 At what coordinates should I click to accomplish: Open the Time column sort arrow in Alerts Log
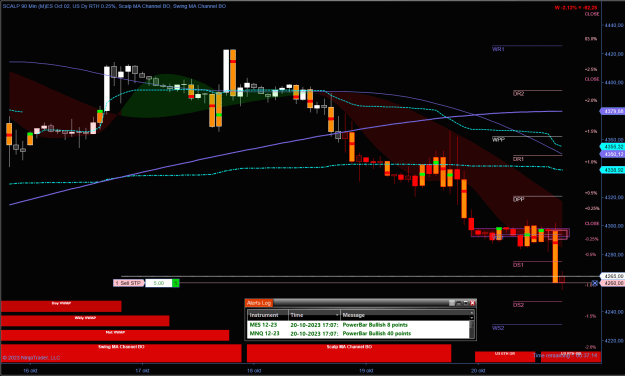(x=337, y=315)
